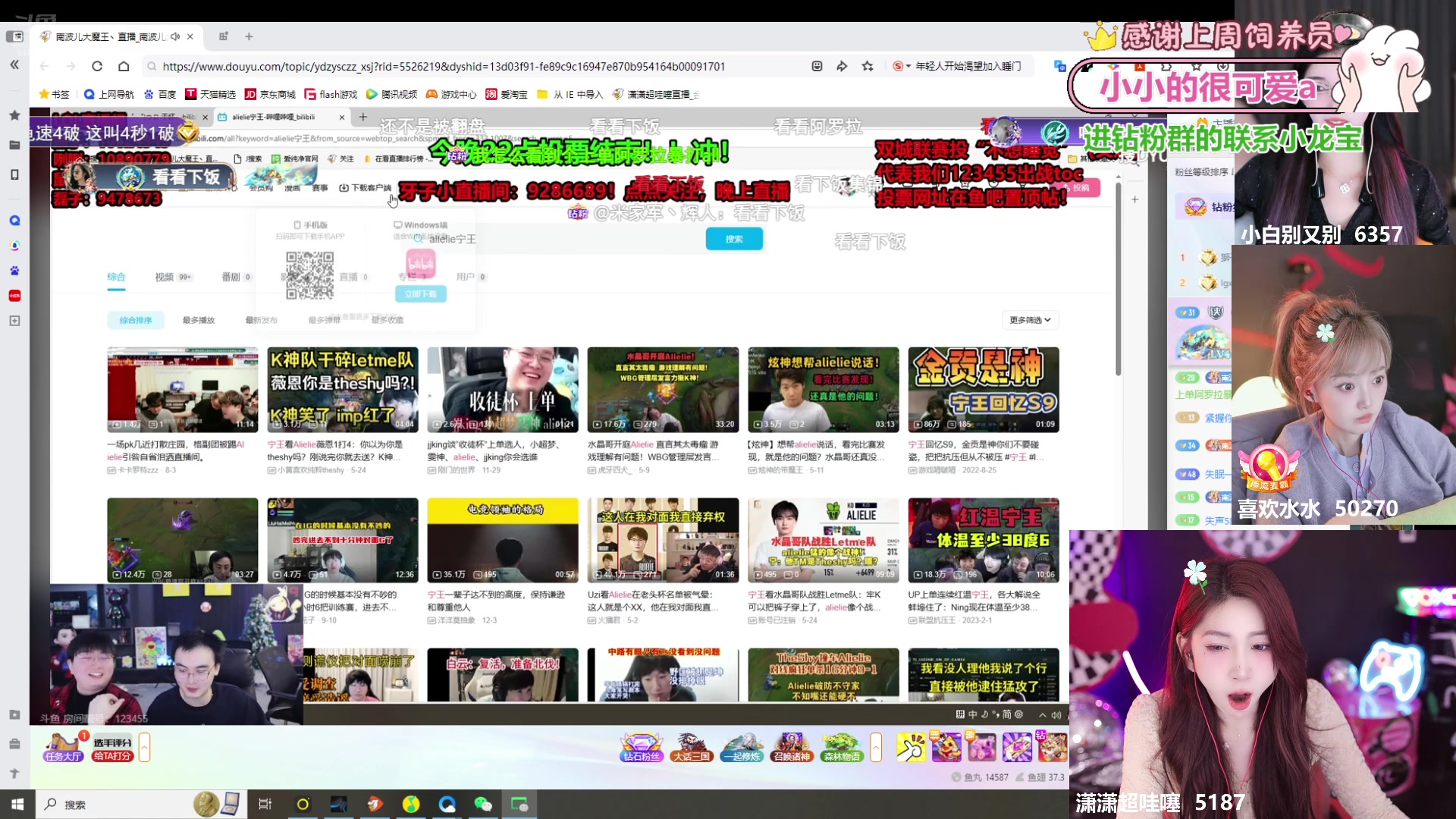
Task: Open the 百度 bookmark
Action: click(160, 95)
